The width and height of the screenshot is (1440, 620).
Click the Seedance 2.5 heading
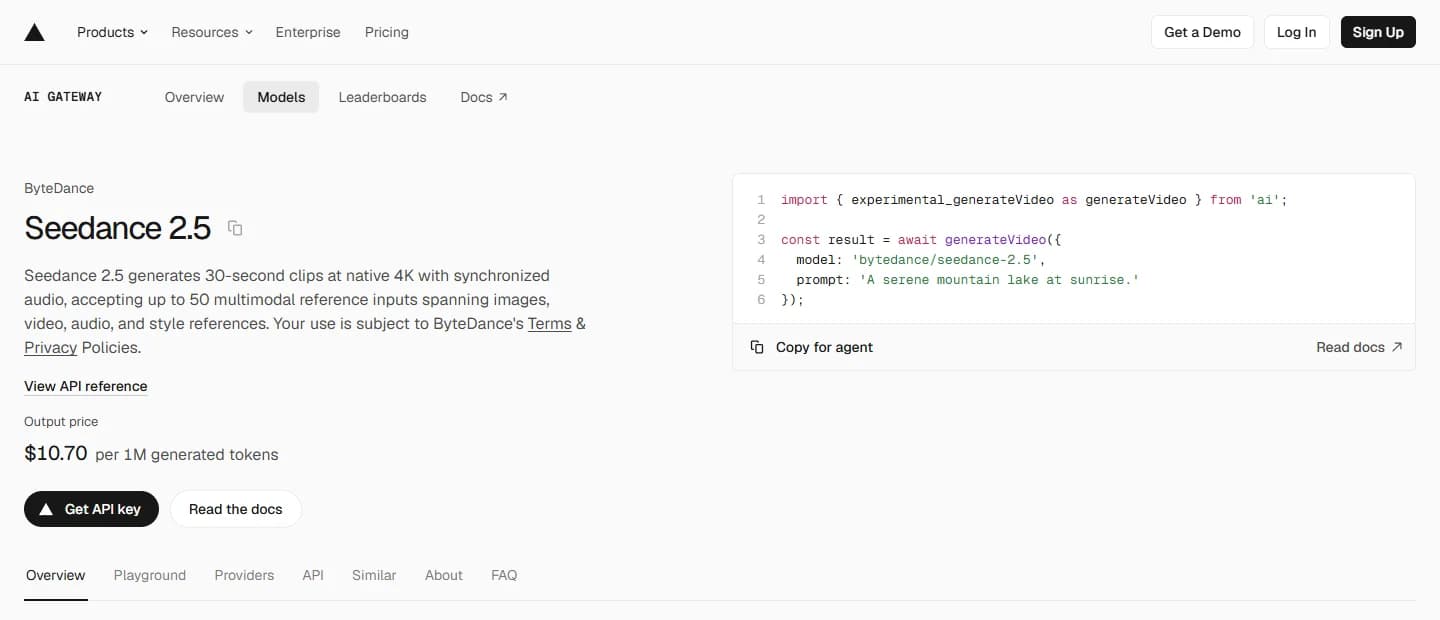click(118, 228)
